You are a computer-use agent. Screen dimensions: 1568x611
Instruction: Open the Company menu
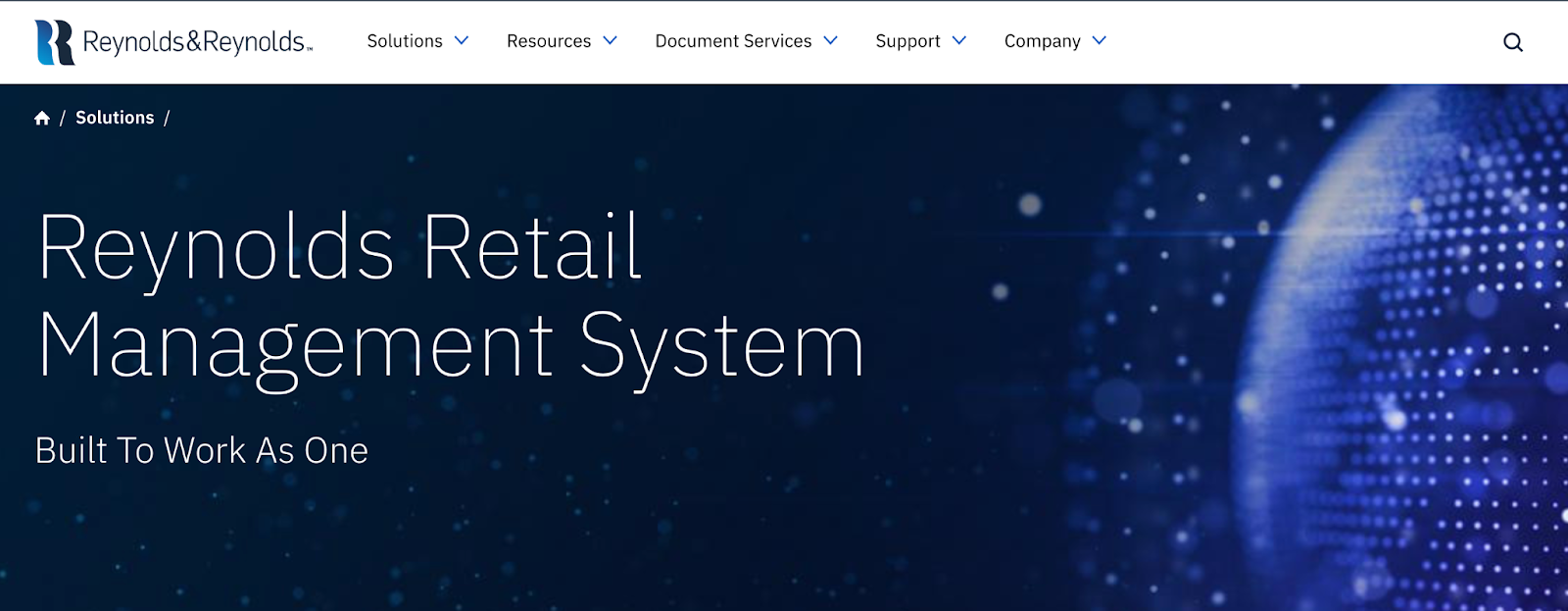pyautogui.click(x=1042, y=41)
